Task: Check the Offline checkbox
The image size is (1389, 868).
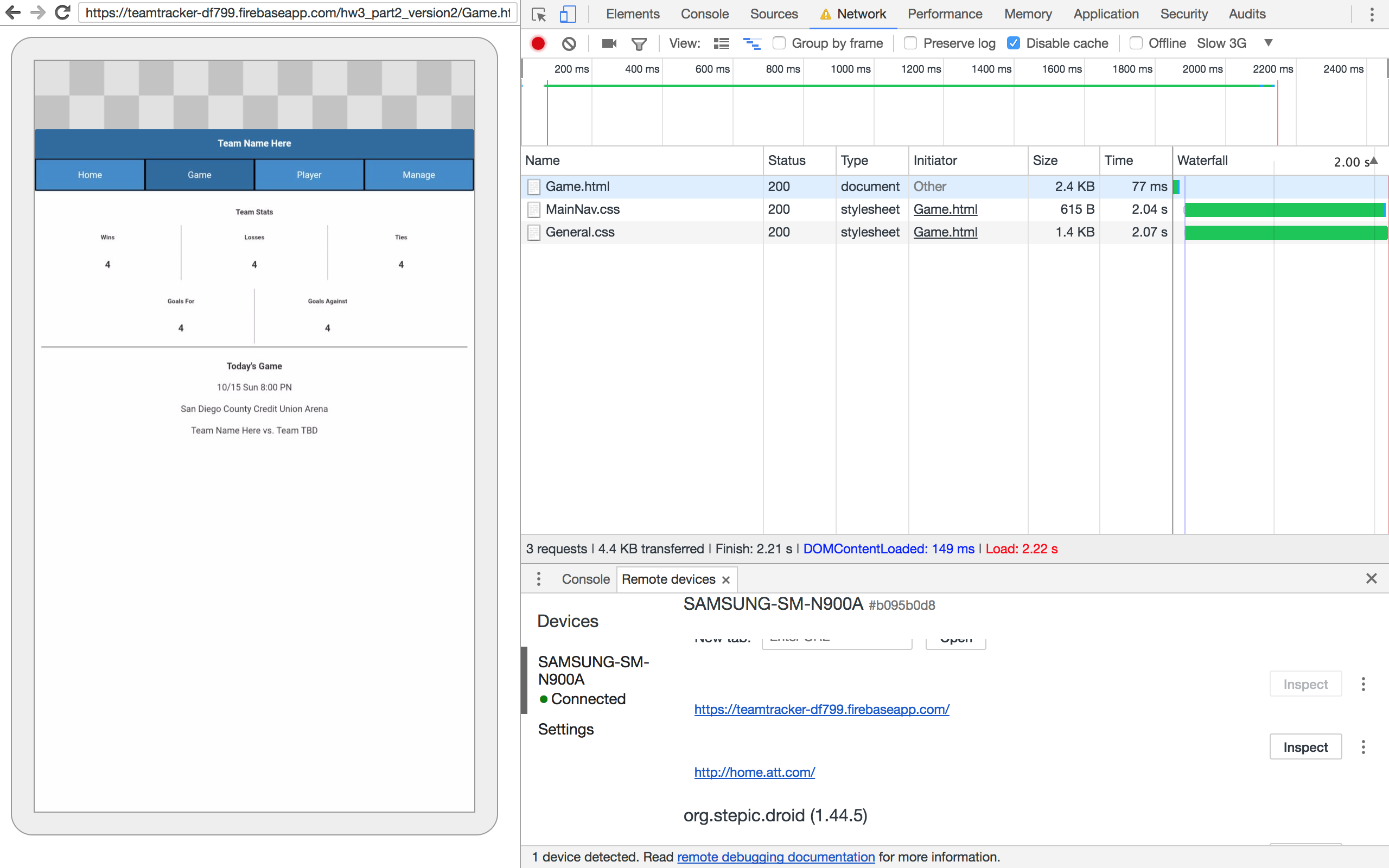Action: click(x=1136, y=43)
